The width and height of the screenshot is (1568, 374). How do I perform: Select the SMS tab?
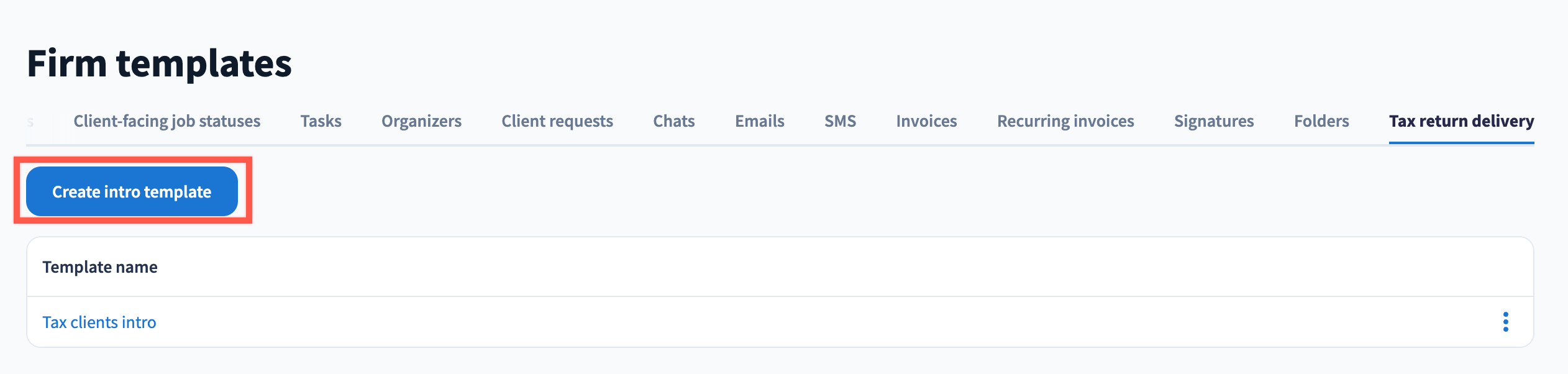point(840,121)
